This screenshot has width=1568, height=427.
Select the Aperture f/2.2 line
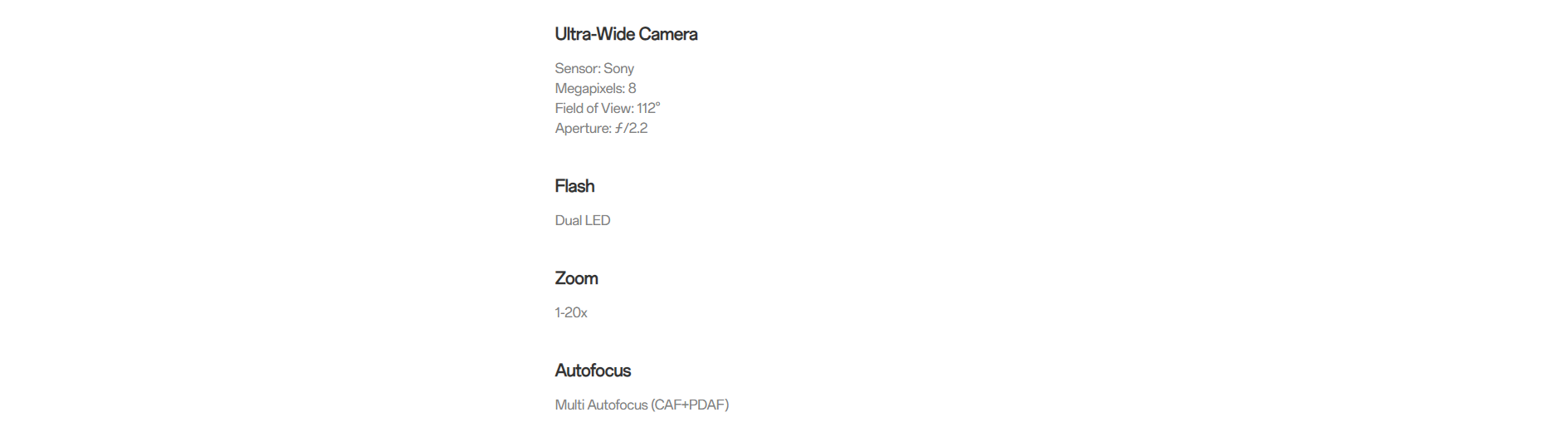click(601, 128)
